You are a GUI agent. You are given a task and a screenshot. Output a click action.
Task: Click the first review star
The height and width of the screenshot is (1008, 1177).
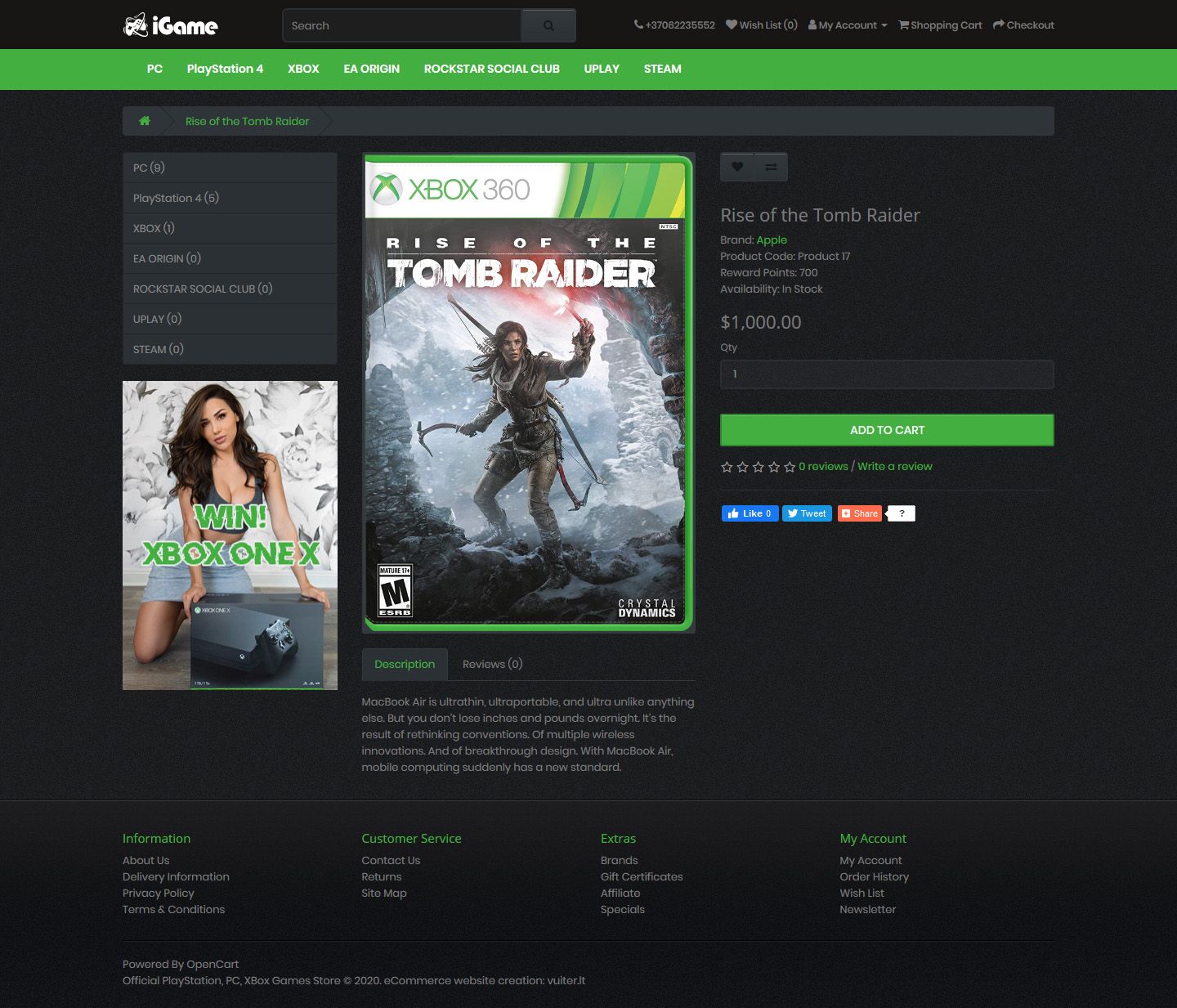coord(727,467)
